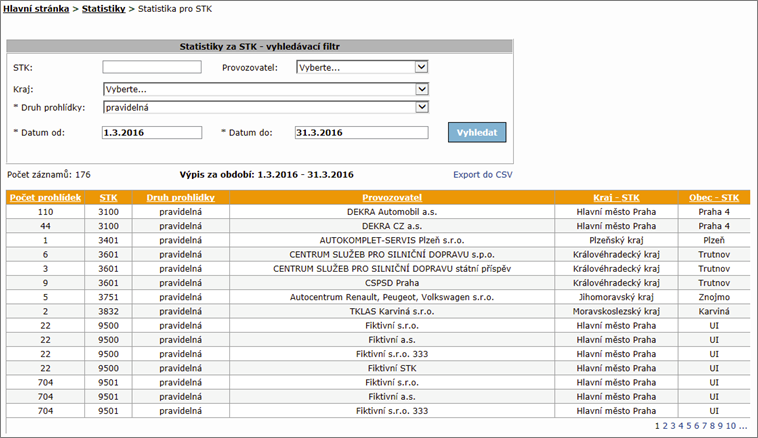Select AUTOKOMPLET-SERVIS Plzeň s.r.o. cell
The width and height of the screenshot is (758, 438).
[x=392, y=240]
